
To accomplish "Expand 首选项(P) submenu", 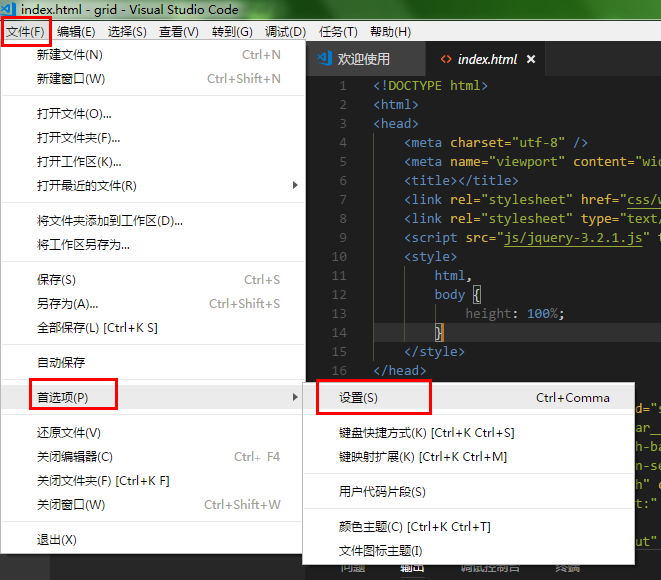I will tap(153, 397).
